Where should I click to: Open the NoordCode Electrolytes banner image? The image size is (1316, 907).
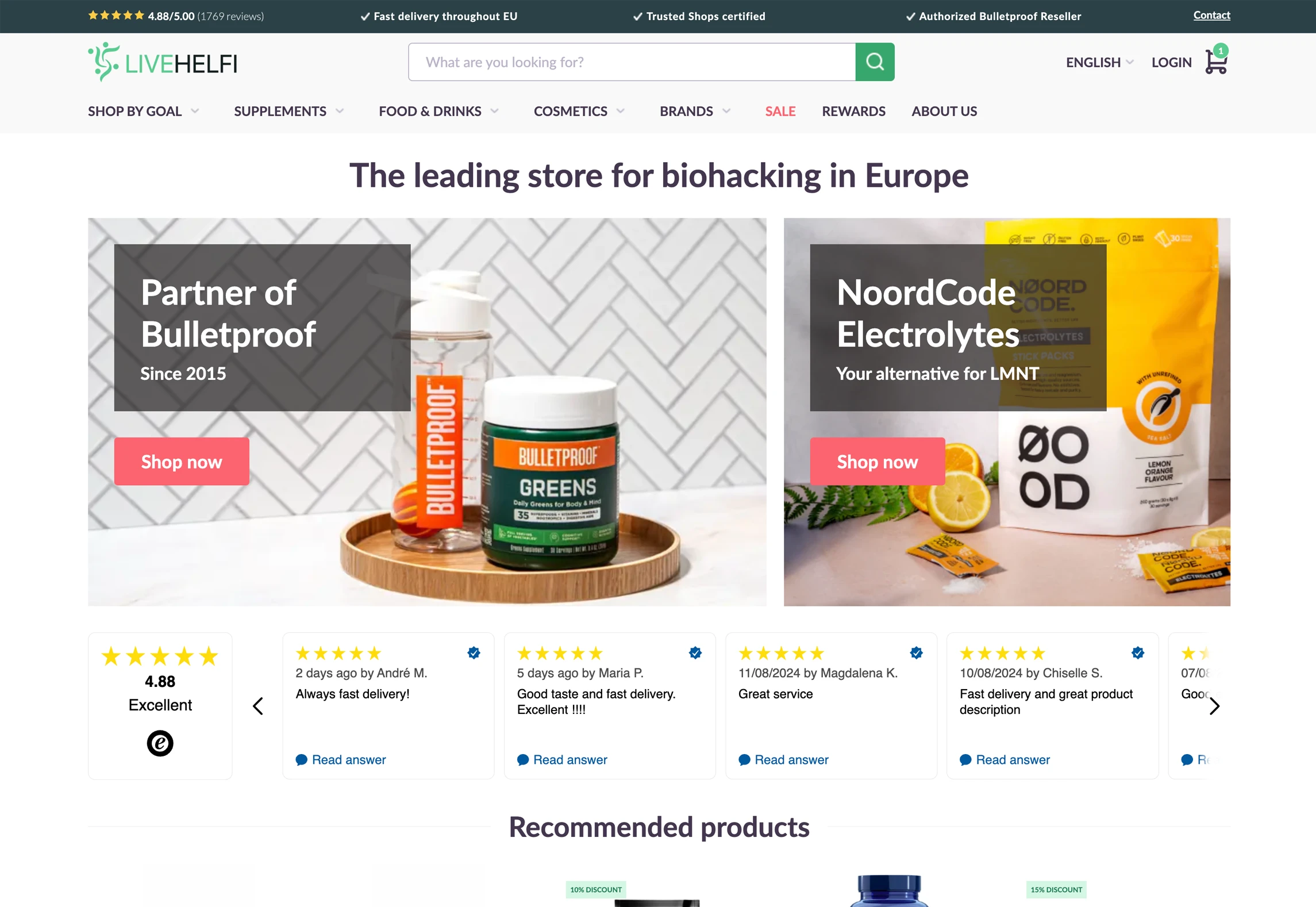1006,412
